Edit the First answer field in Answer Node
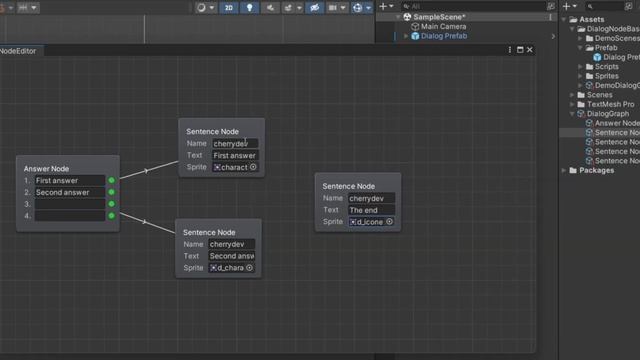 click(x=70, y=180)
